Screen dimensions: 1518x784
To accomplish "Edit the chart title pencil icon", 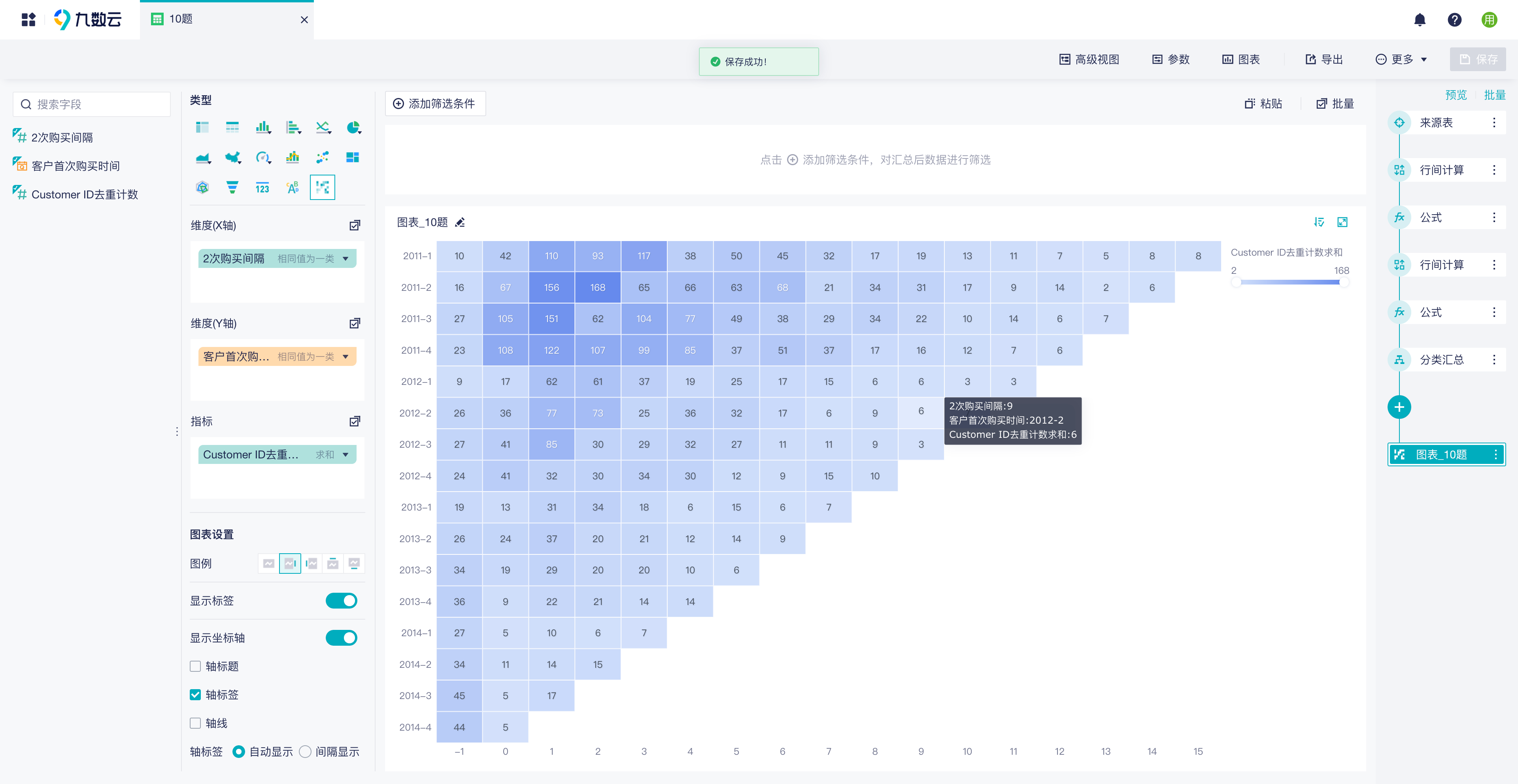I will click(x=460, y=222).
